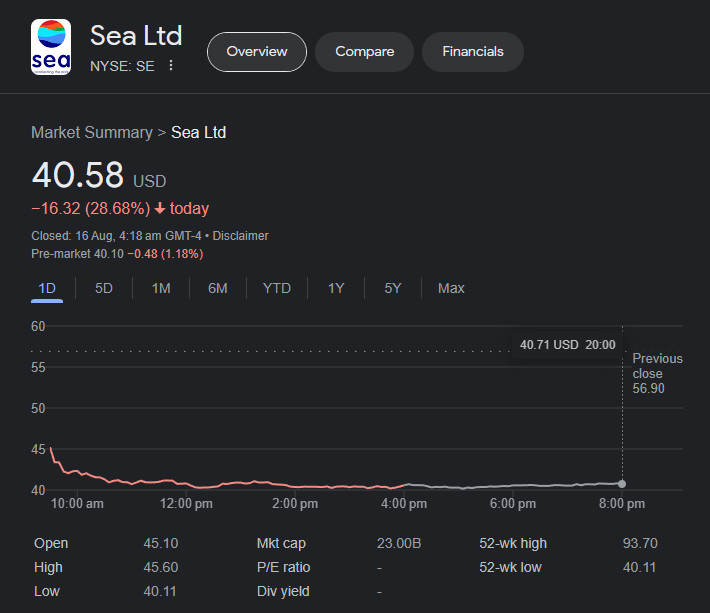Switch to the 5Y chart range
Screen dimensions: 710x613
tap(393, 288)
